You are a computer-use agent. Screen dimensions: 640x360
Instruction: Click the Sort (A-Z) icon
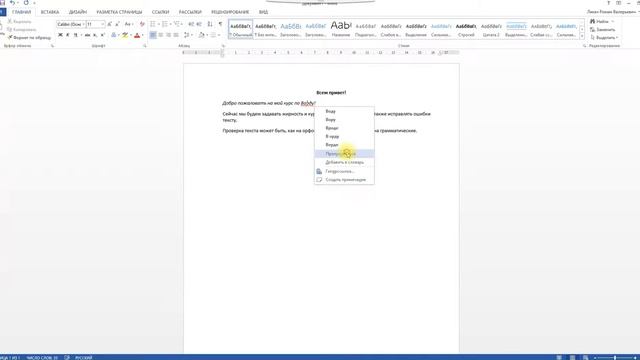pos(210,24)
